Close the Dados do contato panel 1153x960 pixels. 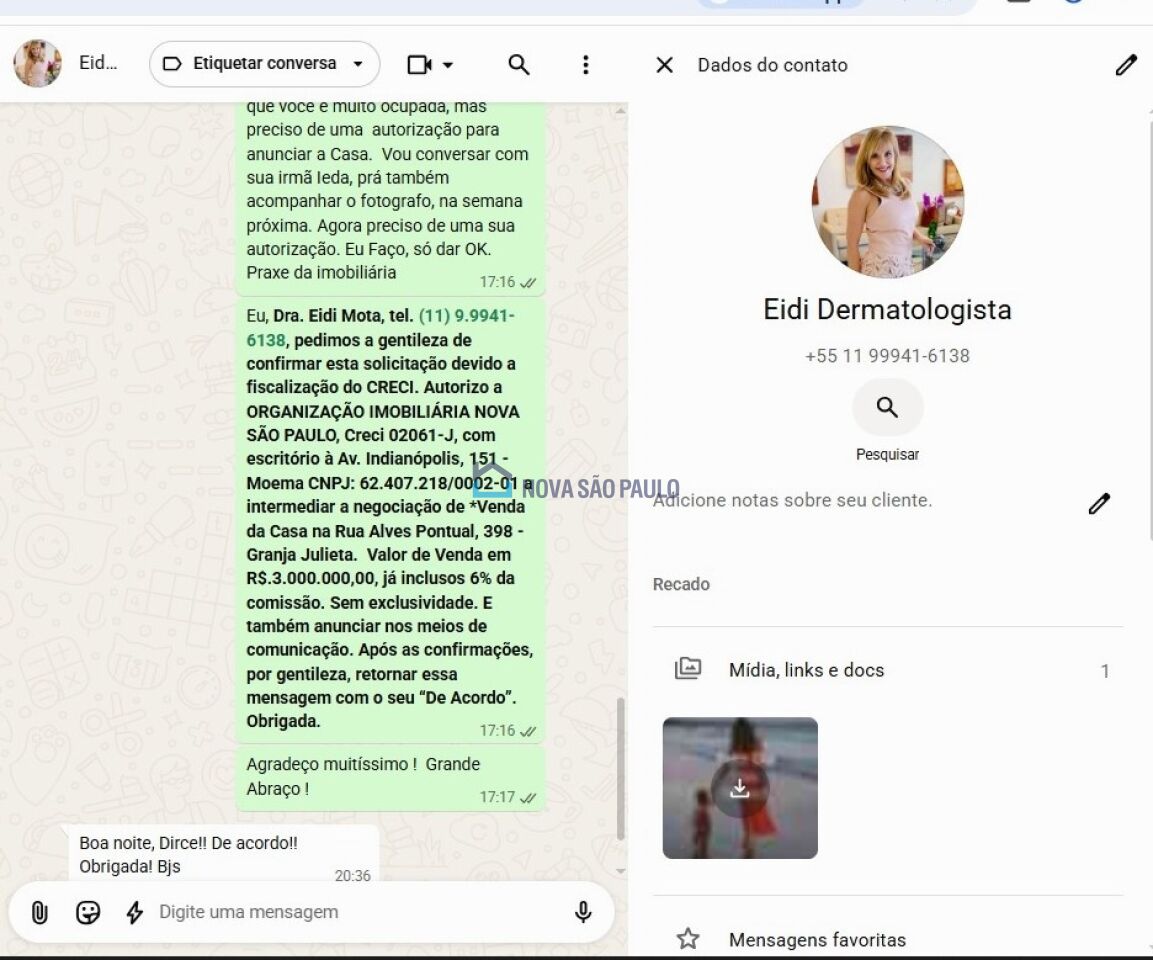(664, 65)
